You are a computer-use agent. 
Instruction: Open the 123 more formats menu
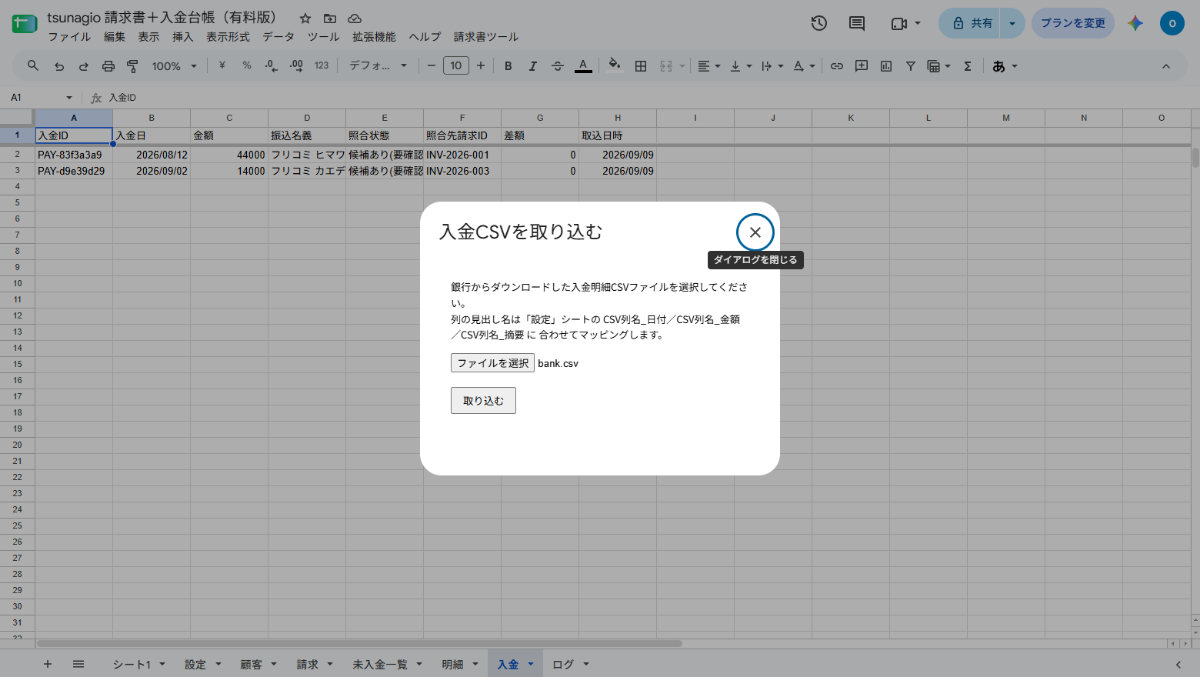321,66
